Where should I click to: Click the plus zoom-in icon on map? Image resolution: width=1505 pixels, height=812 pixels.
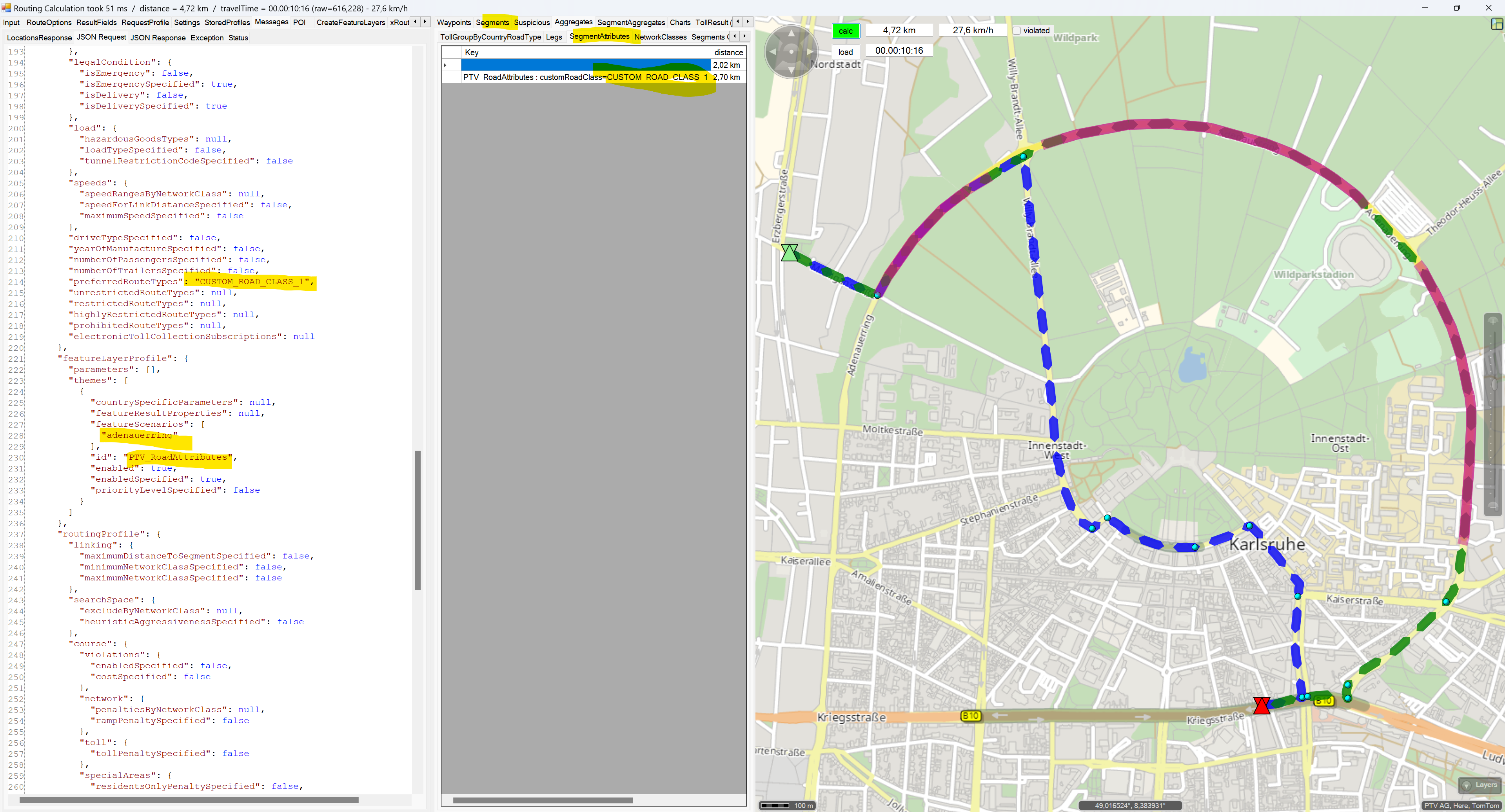tap(1493, 321)
